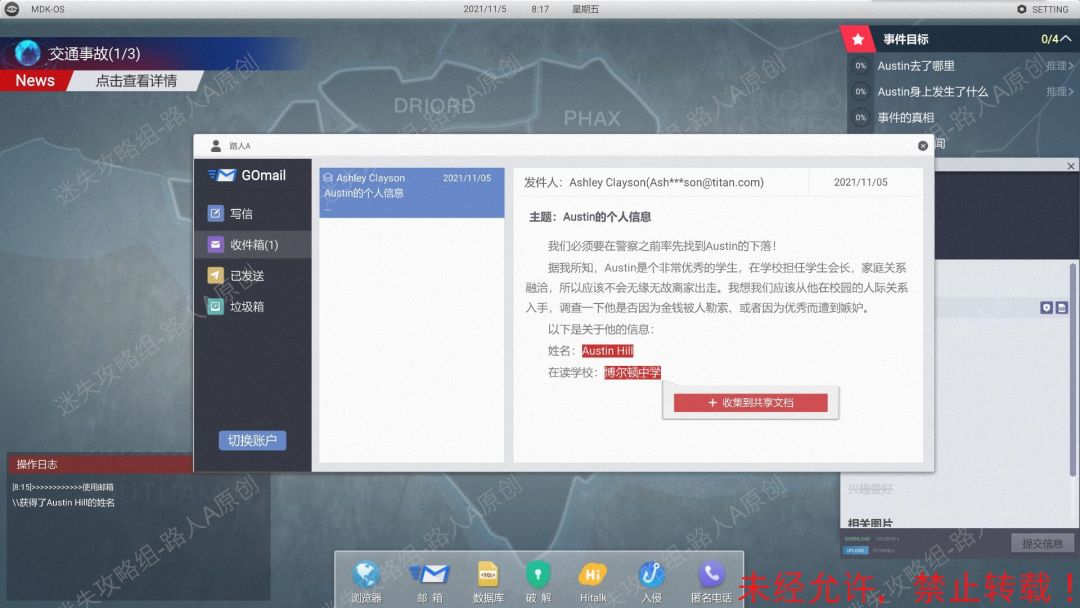Screen dimensions: 1080x608
Task: Click the 操作日志 log header
Action: 100,464
